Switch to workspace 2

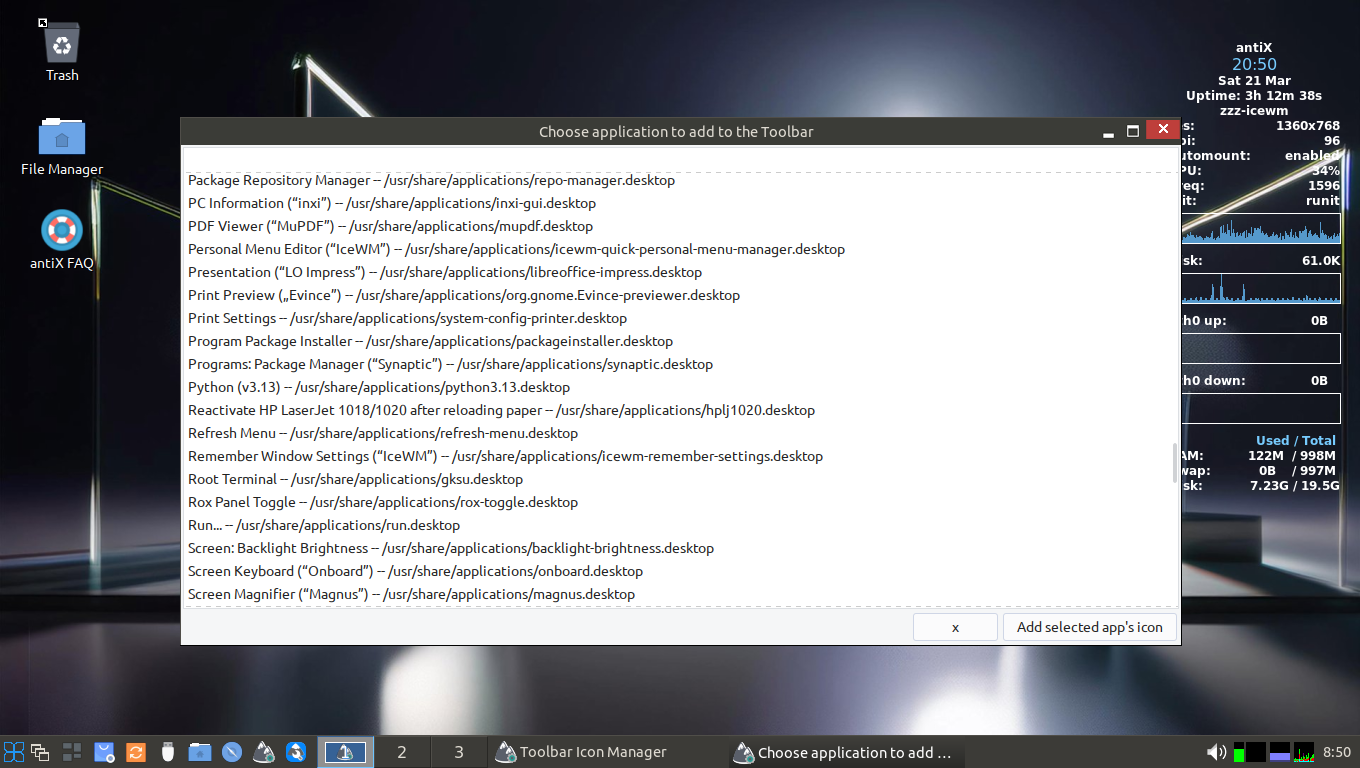[x=402, y=752]
